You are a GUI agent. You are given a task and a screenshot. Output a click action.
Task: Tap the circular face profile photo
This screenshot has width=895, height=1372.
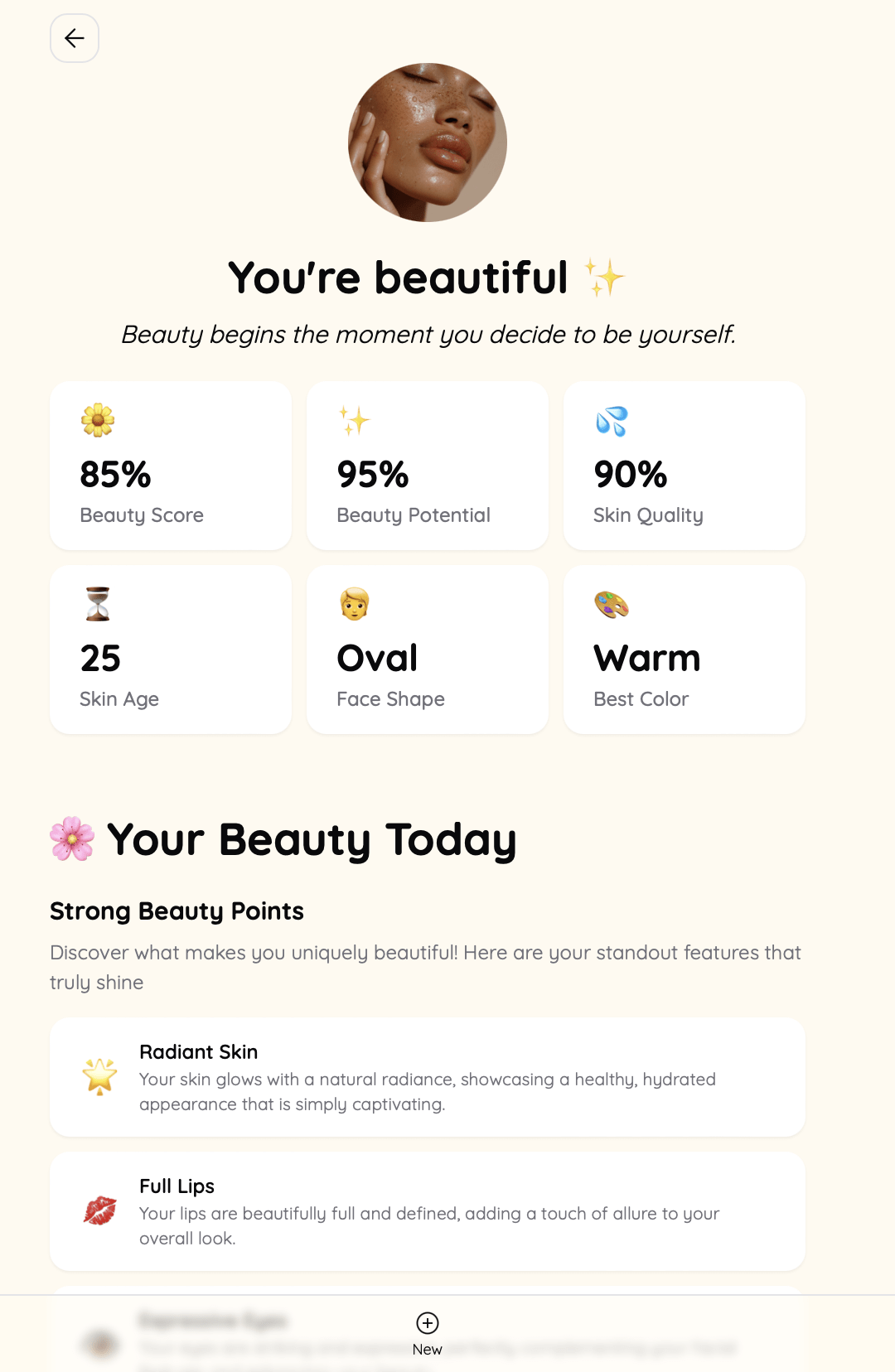[x=428, y=143]
